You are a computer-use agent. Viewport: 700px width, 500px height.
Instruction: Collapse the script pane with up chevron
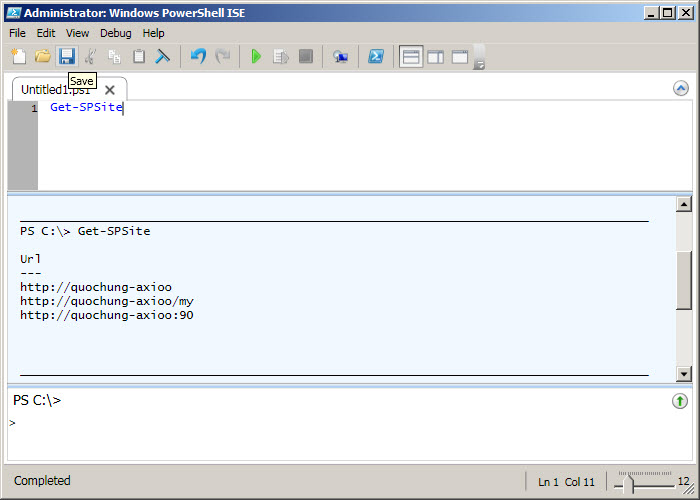click(x=681, y=88)
